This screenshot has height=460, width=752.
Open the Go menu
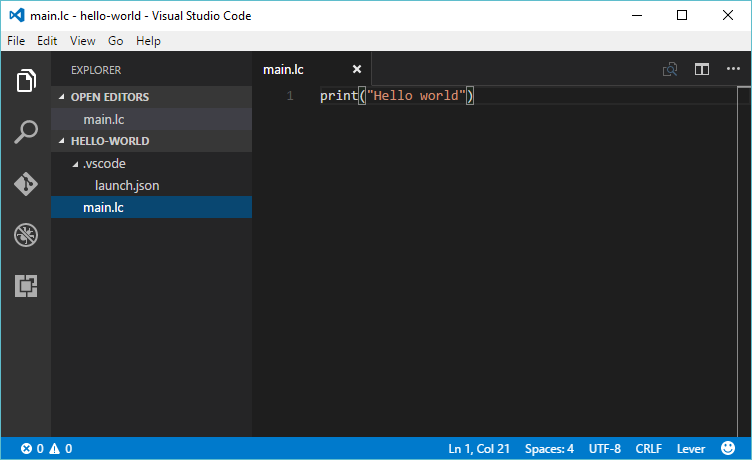pos(116,41)
